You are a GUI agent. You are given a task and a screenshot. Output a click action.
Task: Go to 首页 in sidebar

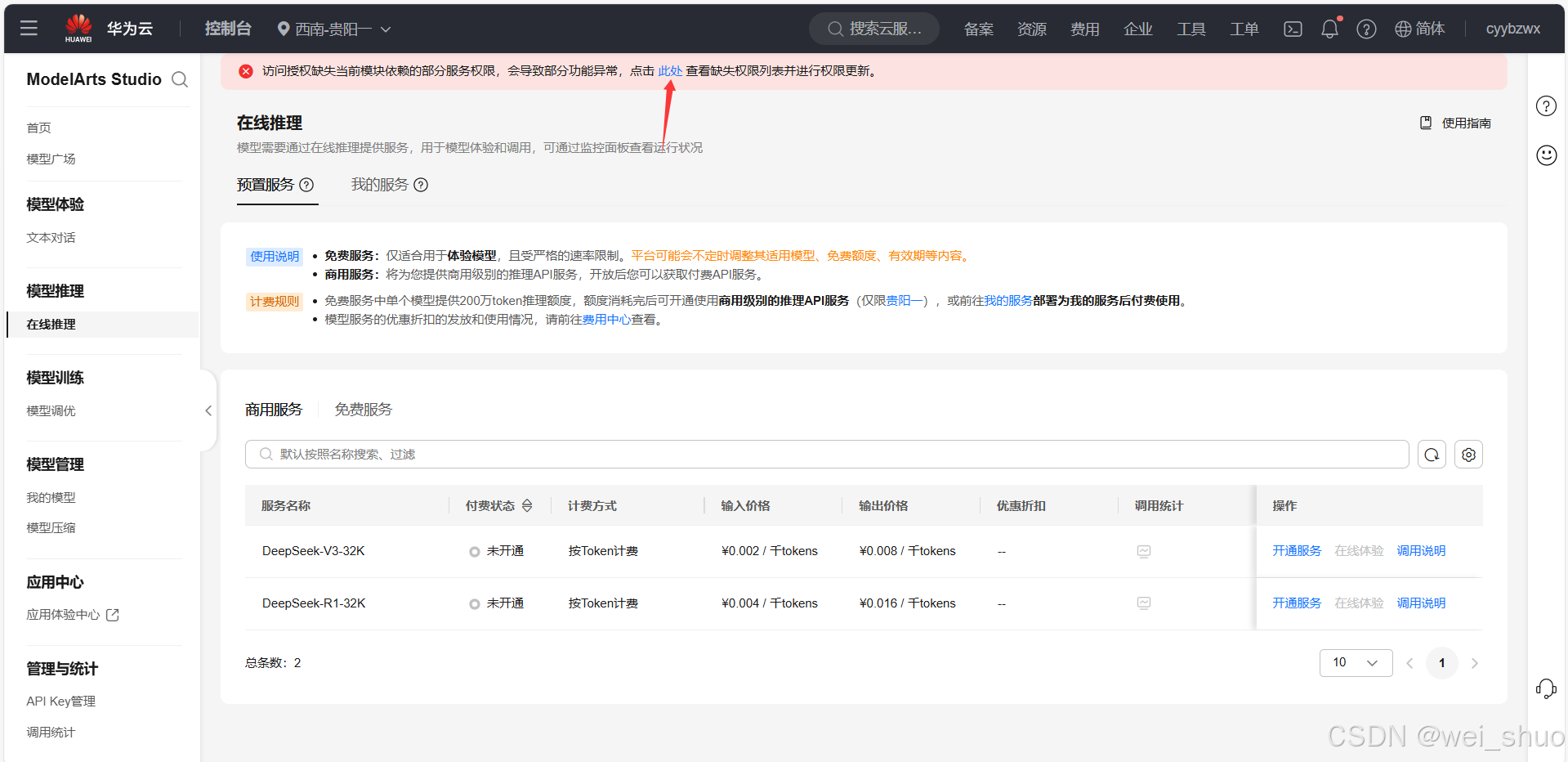[x=38, y=128]
